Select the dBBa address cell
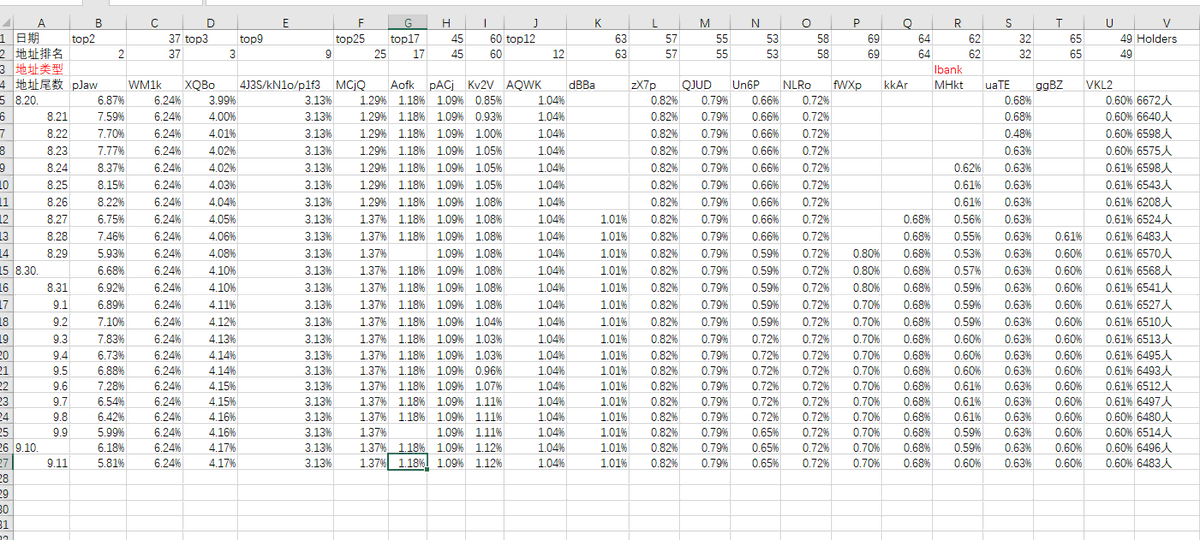Image resolution: width=1200 pixels, height=540 pixels. click(598, 85)
